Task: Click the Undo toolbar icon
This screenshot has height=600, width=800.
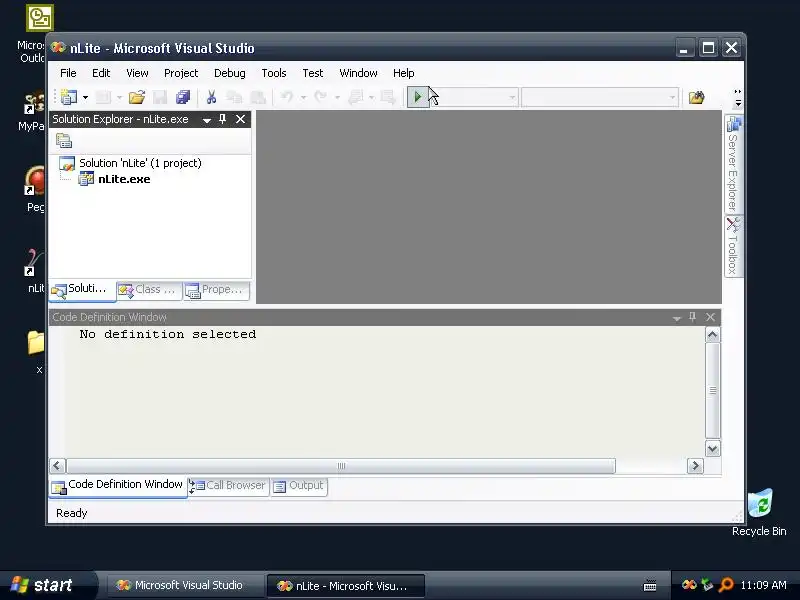Action: coord(287,97)
